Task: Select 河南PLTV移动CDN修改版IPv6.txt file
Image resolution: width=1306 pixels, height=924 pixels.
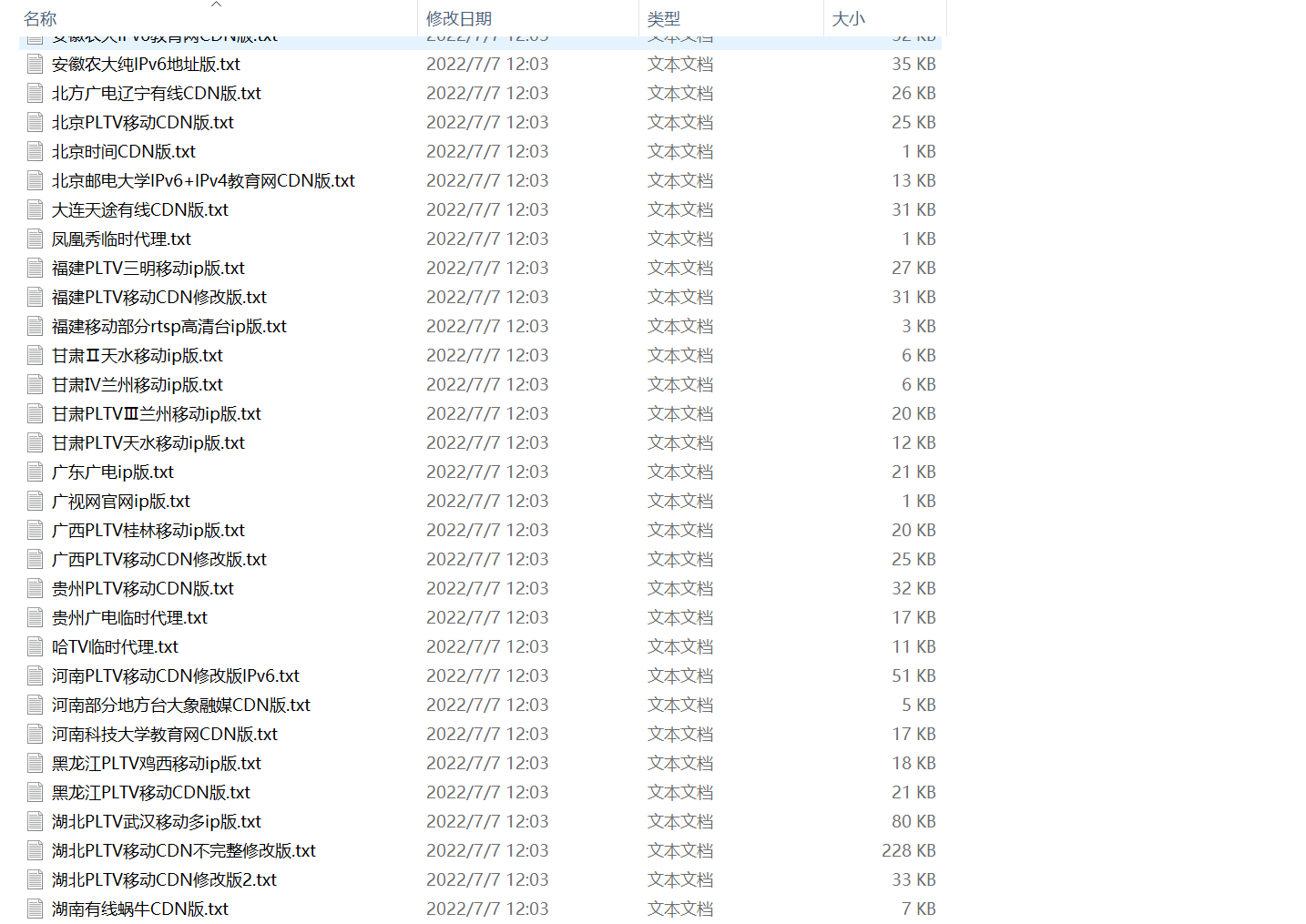Action: click(175, 675)
